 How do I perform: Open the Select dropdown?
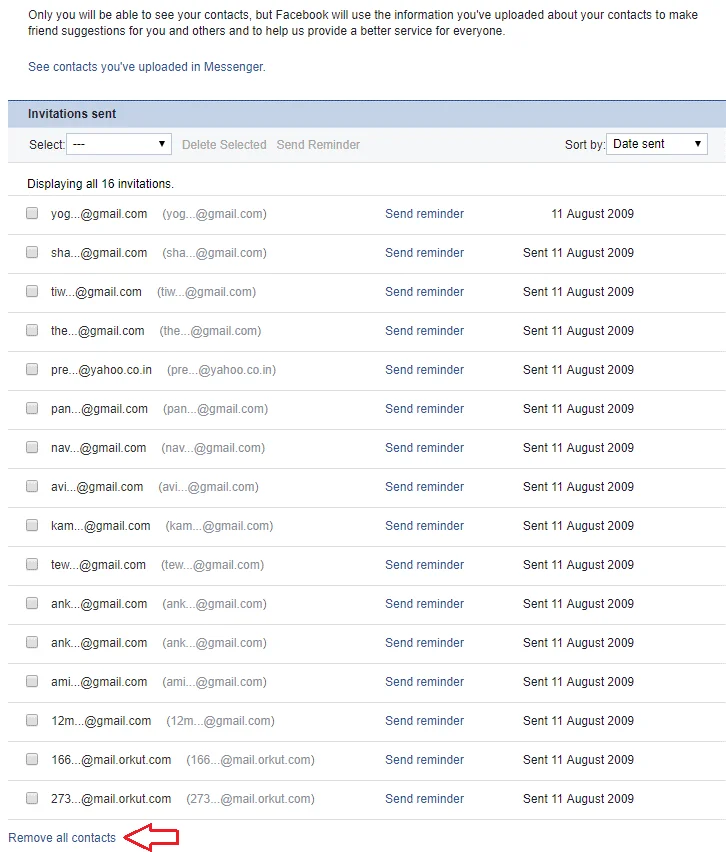(x=119, y=144)
